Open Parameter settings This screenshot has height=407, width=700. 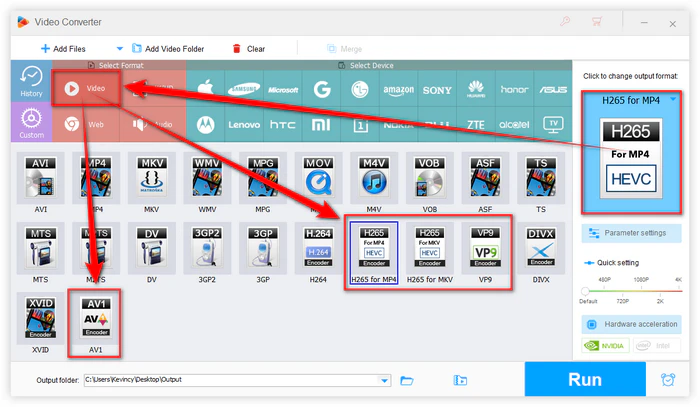click(631, 233)
